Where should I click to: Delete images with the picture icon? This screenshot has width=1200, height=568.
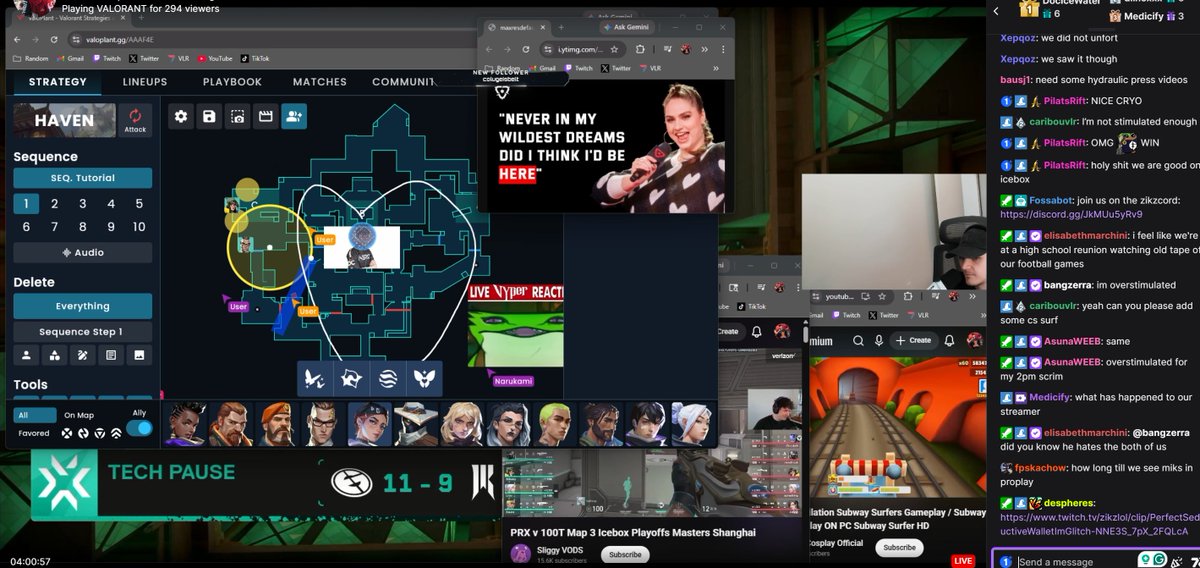coord(139,355)
